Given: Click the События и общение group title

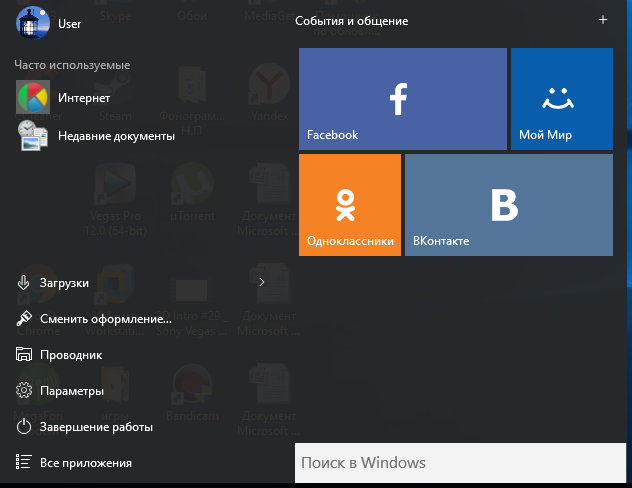Looking at the screenshot, I should [351, 21].
